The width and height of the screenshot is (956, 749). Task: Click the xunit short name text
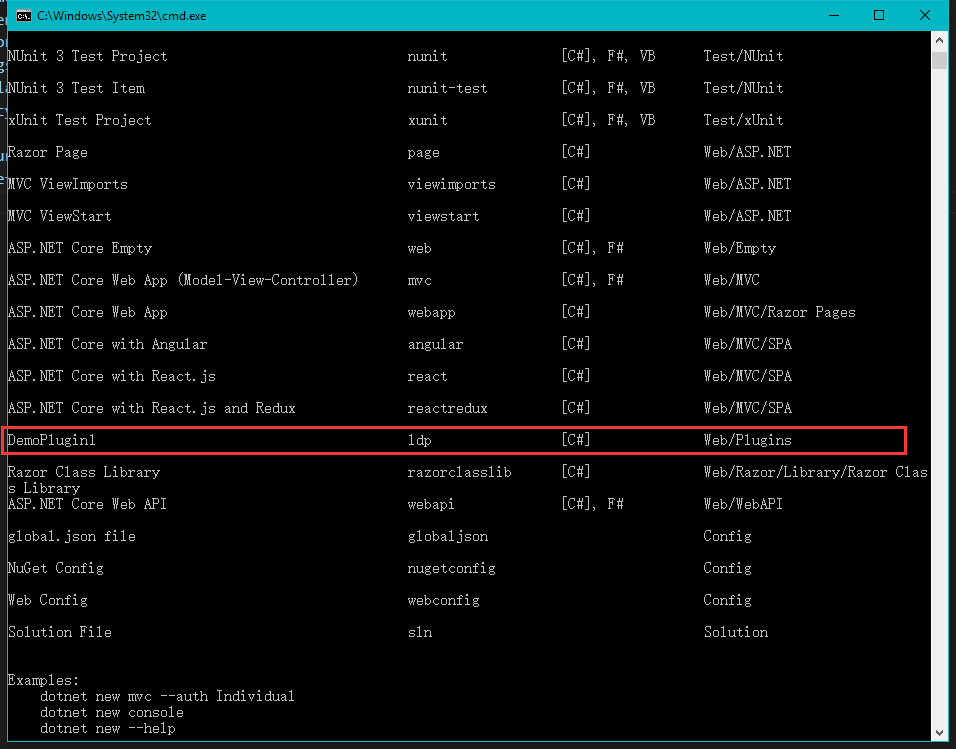point(427,120)
